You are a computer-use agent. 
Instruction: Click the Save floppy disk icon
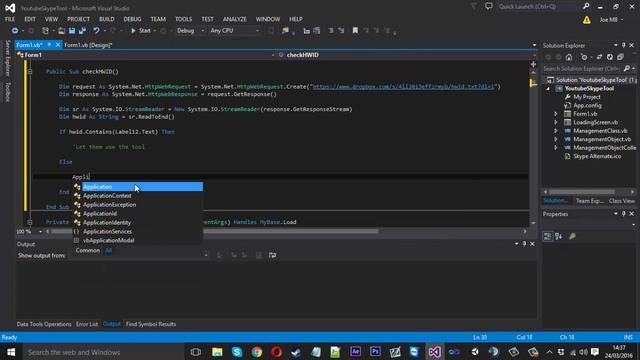pyautogui.click(x=72, y=31)
